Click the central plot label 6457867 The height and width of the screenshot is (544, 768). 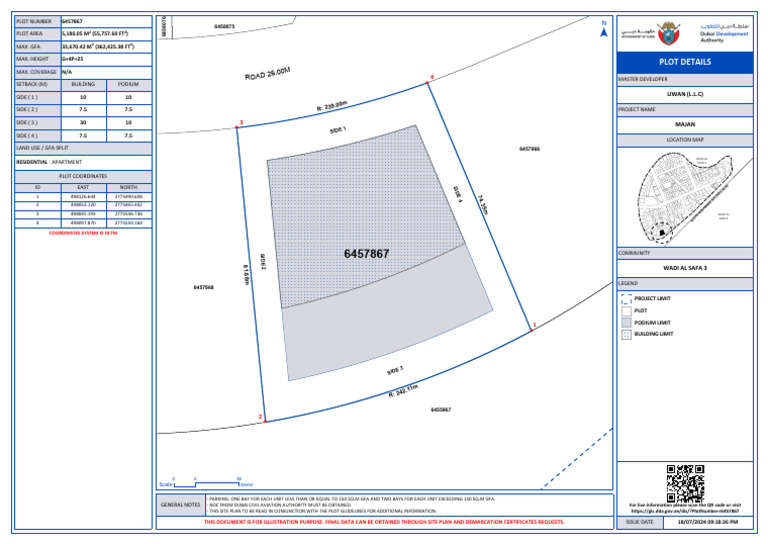(x=366, y=254)
